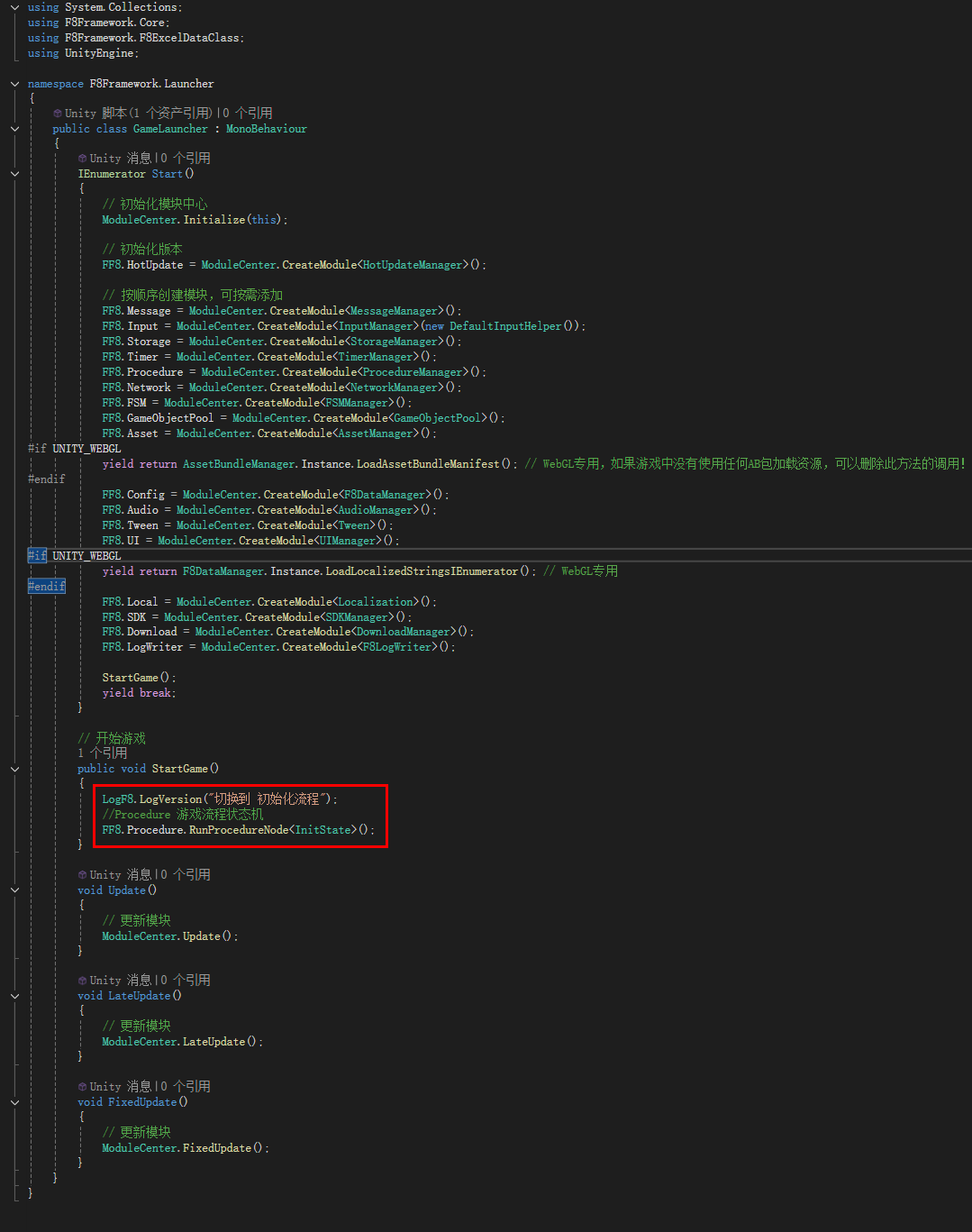Open '0 个引用' CodeLens above IEnumerator Start
This screenshot has width=972, height=1232.
(x=186, y=159)
